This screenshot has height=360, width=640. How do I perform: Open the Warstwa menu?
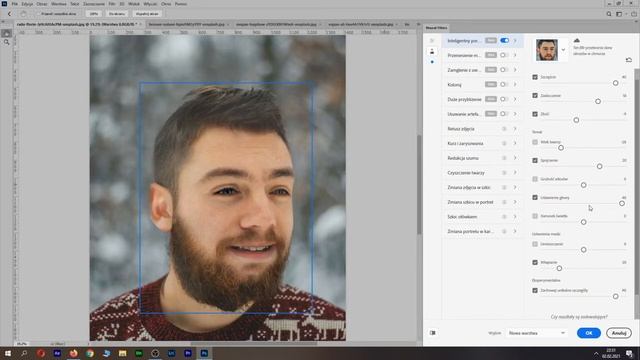click(x=59, y=4)
